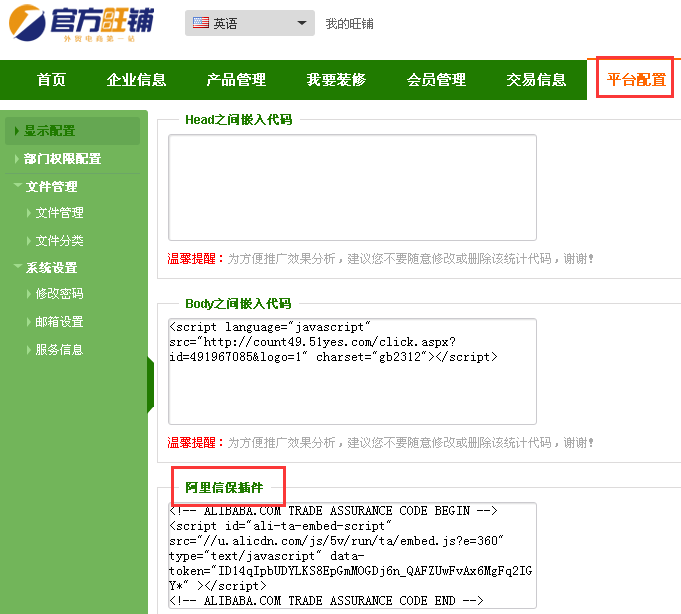Open 邮箱设置 in sidebar
Viewport: 681px width, 614px height.
pyautogui.click(x=60, y=322)
